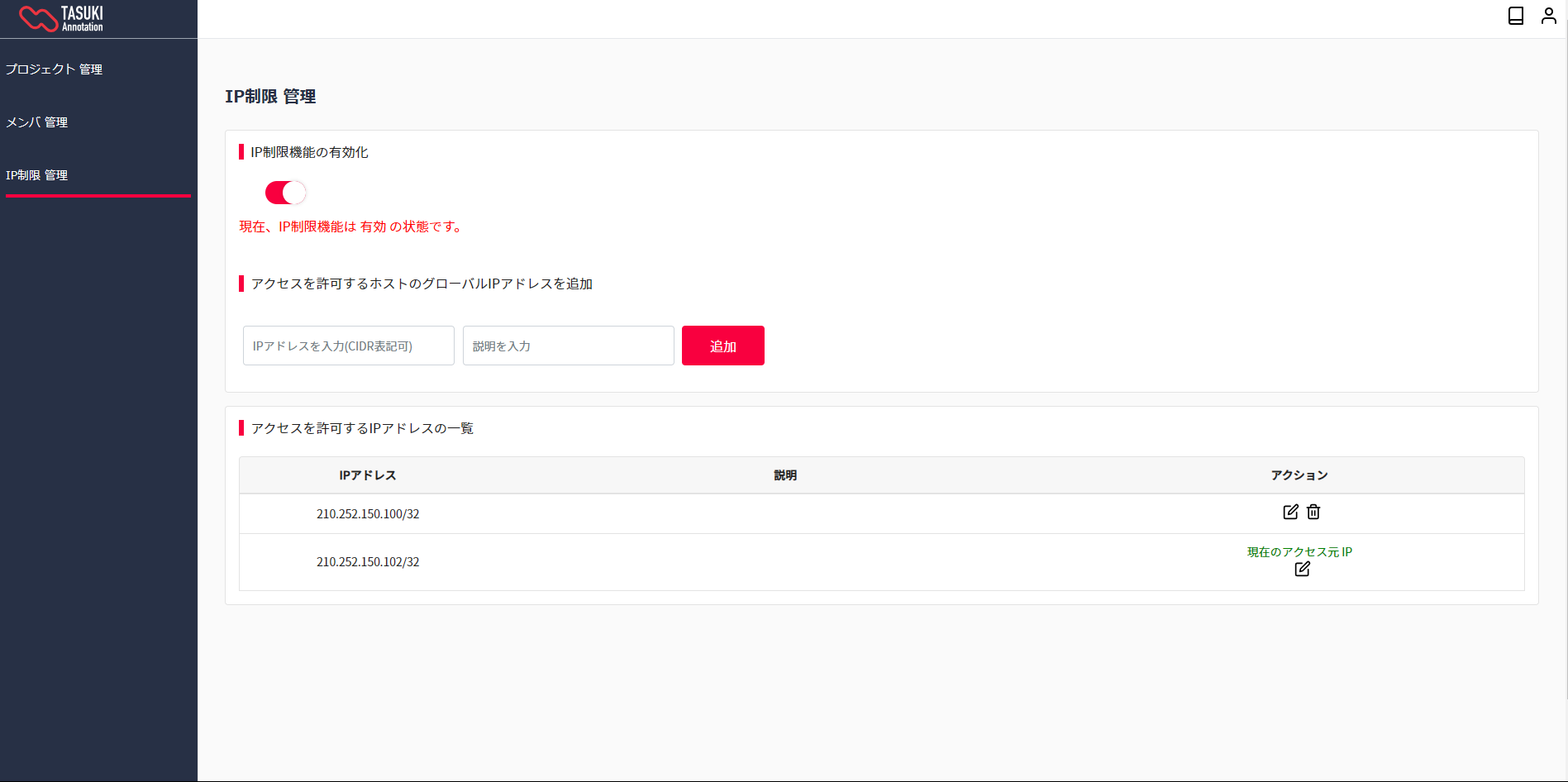Open the documentation book icon

[1516, 16]
